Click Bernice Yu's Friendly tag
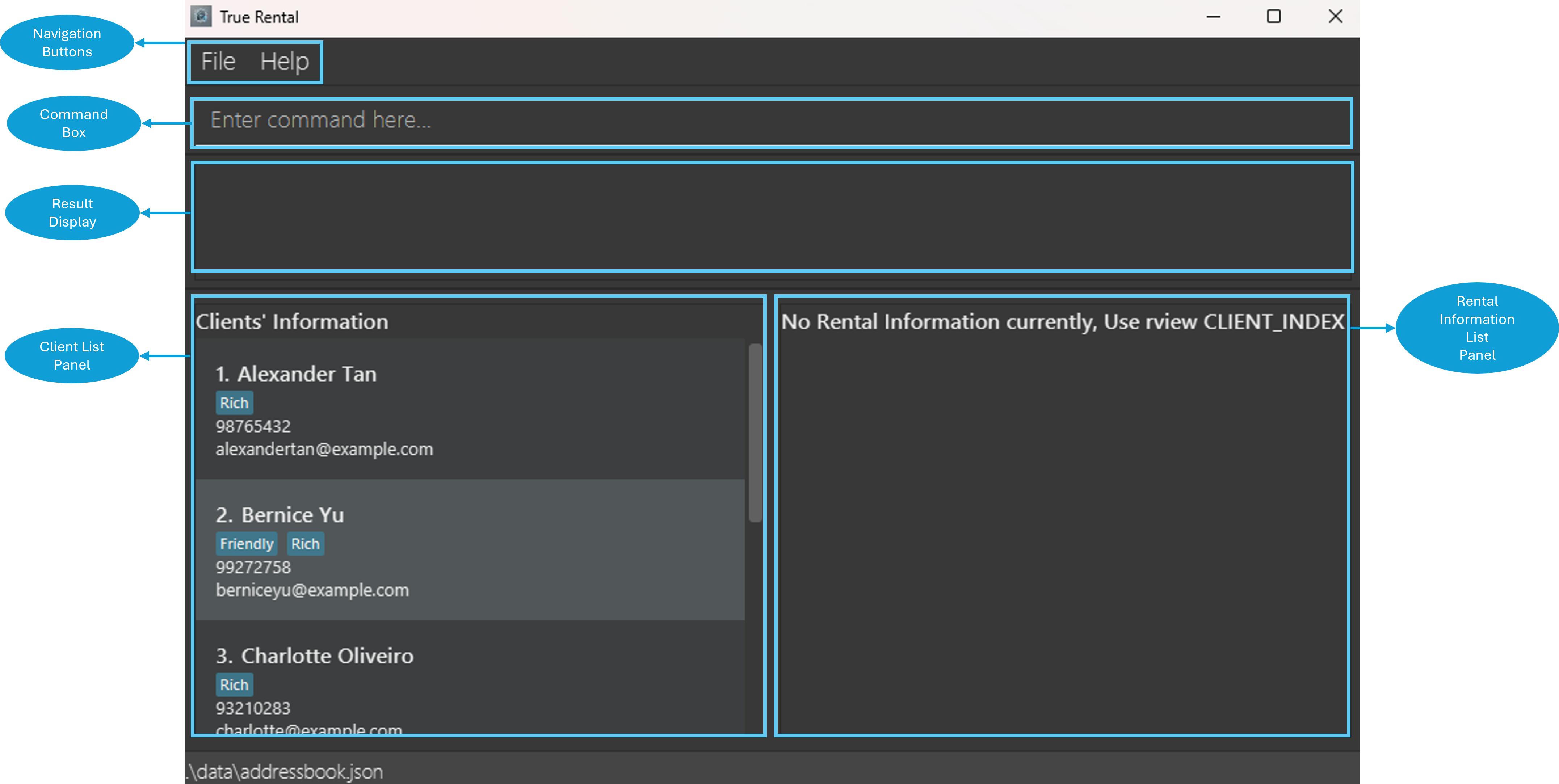 coord(246,544)
